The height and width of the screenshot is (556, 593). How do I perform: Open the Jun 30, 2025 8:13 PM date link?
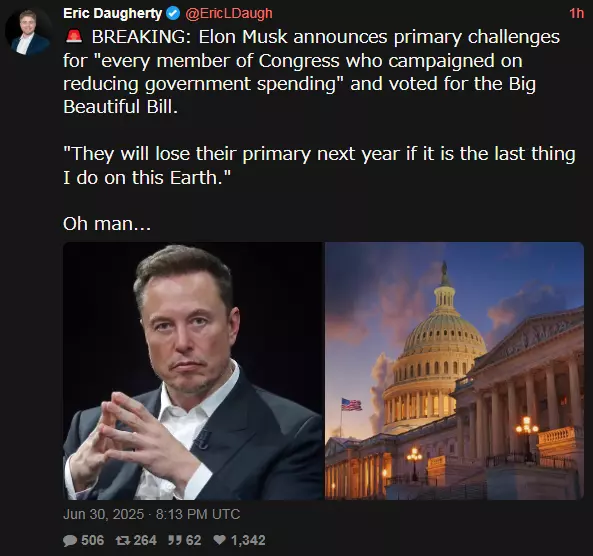click(152, 514)
